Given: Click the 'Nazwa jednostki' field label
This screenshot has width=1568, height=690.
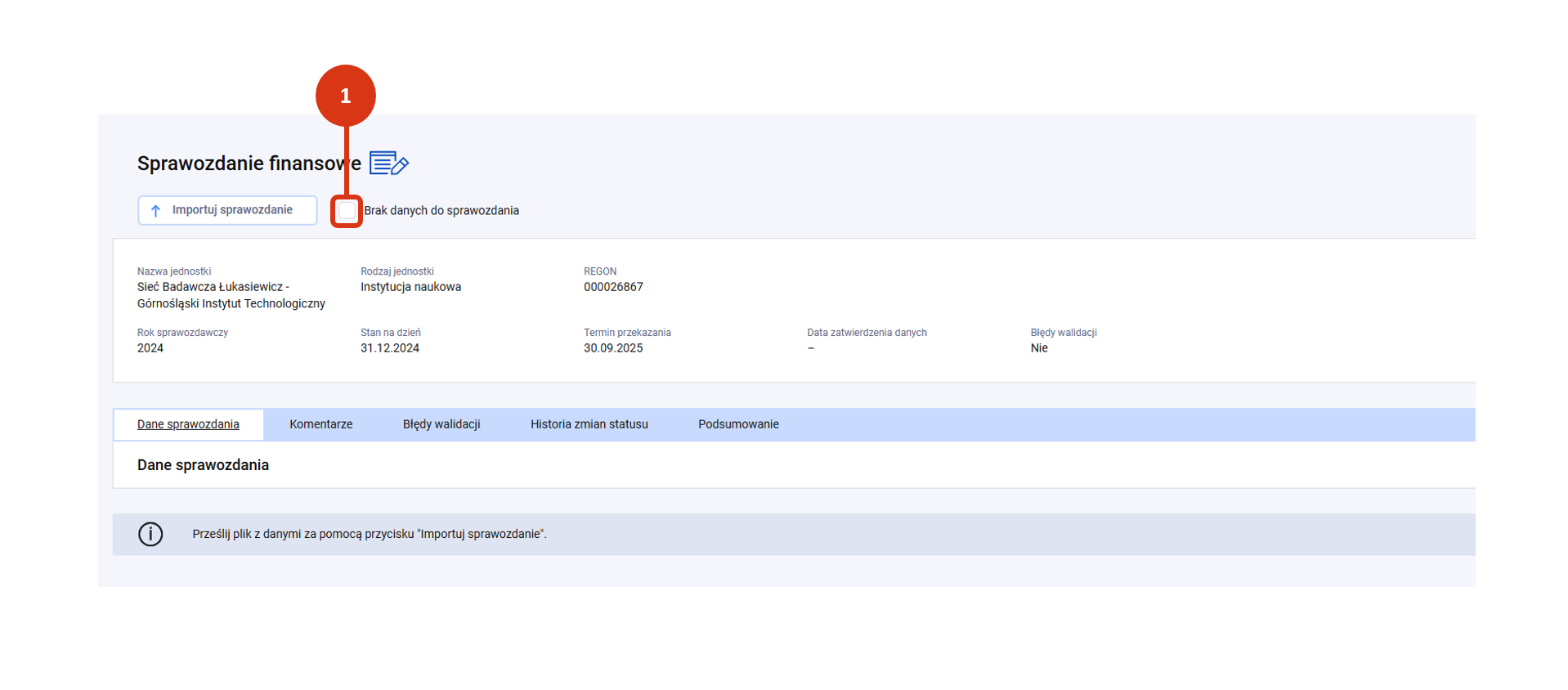Looking at the screenshot, I should pyautogui.click(x=174, y=271).
